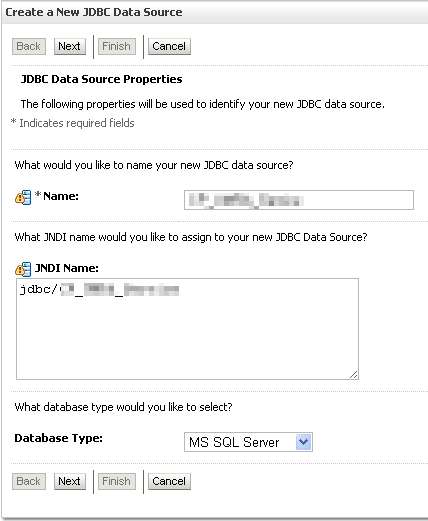
Task: Open the Database Type dropdown arrow
Action: pos(303,442)
